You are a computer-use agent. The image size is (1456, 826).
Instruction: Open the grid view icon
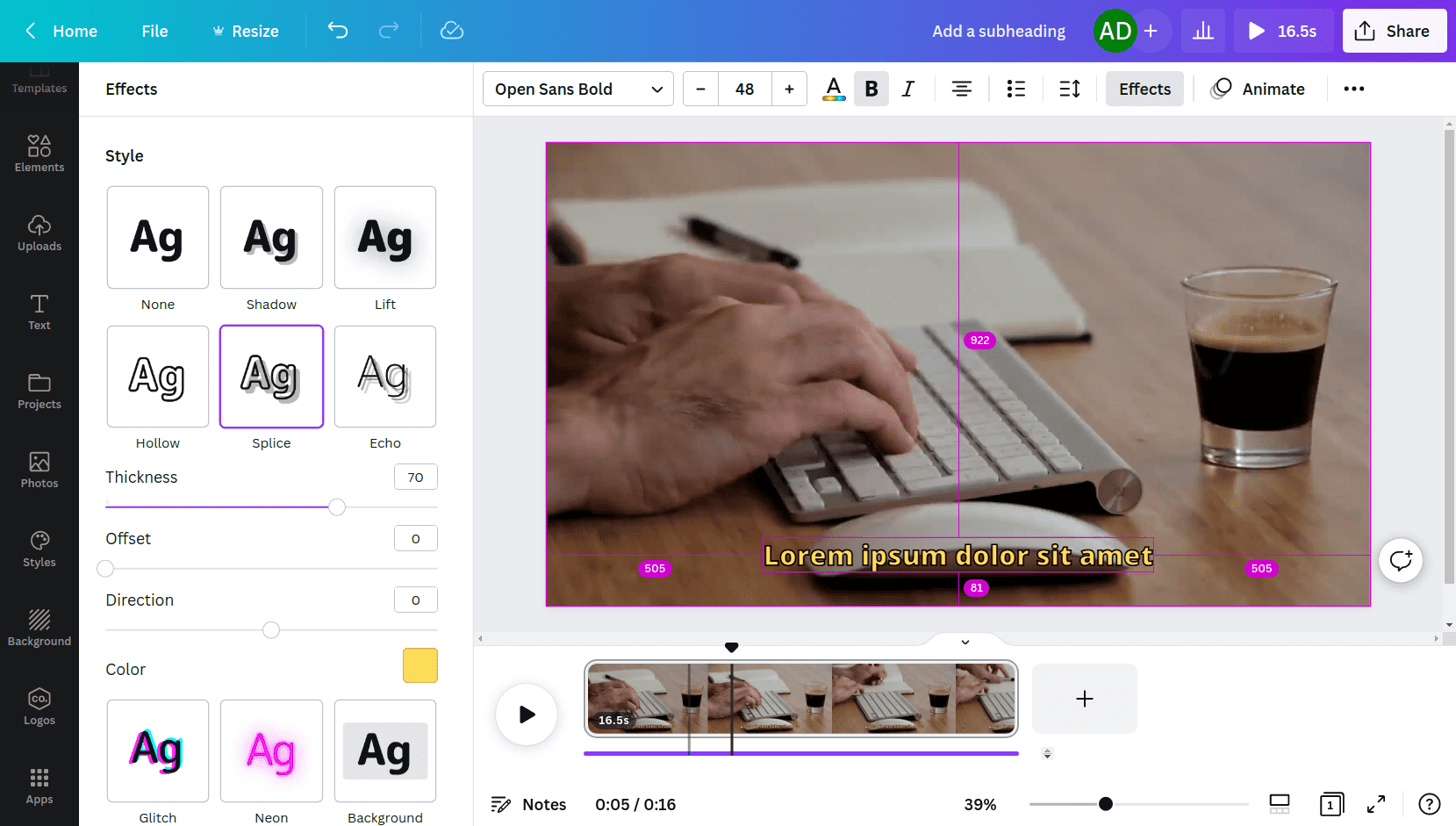pyautogui.click(x=1280, y=804)
